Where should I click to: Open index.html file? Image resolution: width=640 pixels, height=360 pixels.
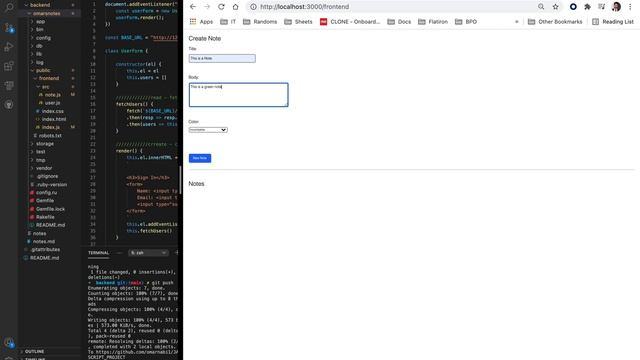[x=51, y=119]
